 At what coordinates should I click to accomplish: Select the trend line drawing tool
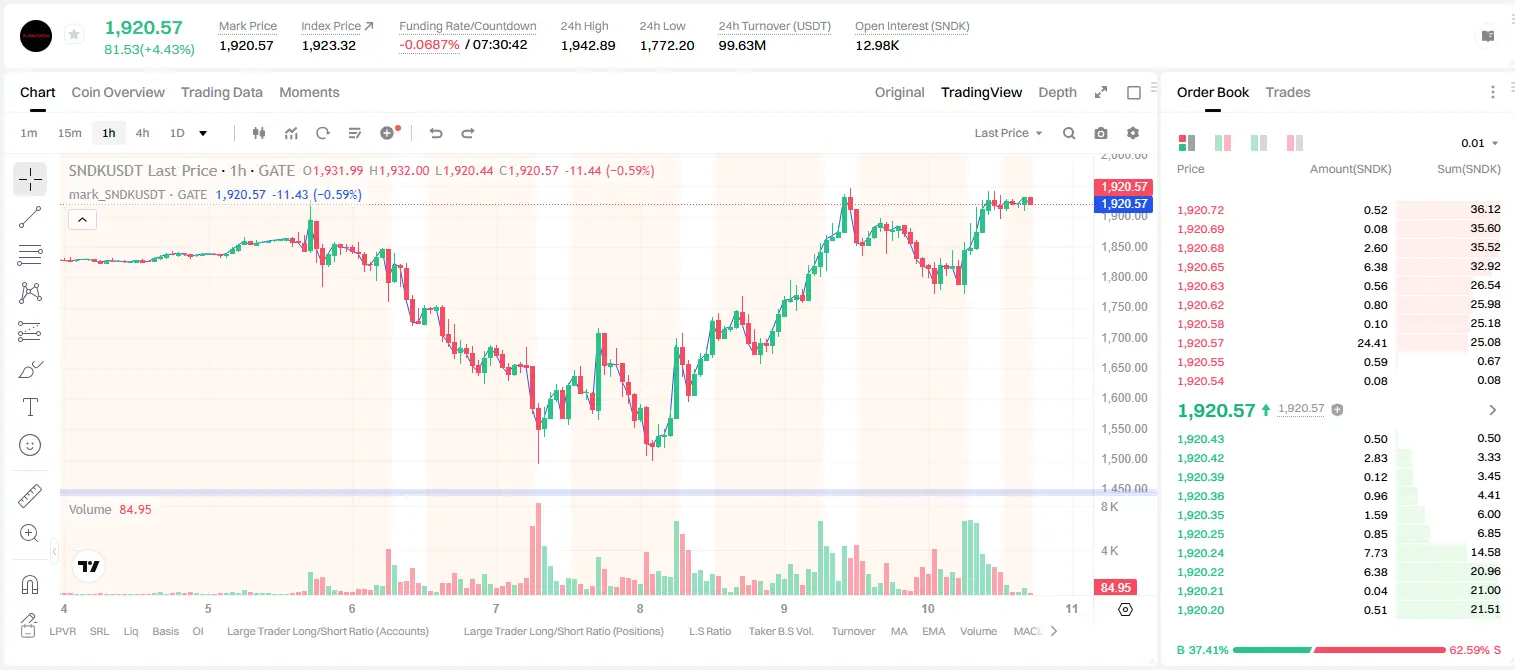(30, 217)
